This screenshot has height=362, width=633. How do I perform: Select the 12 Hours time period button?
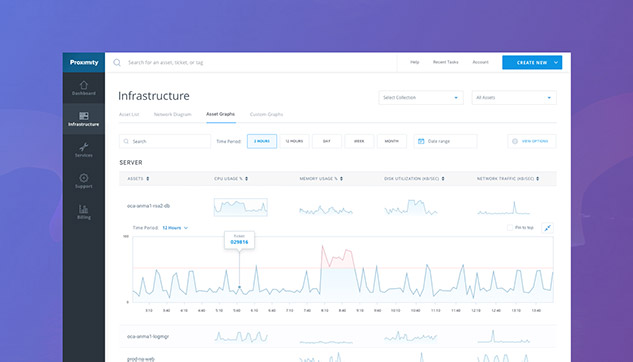[294, 141]
